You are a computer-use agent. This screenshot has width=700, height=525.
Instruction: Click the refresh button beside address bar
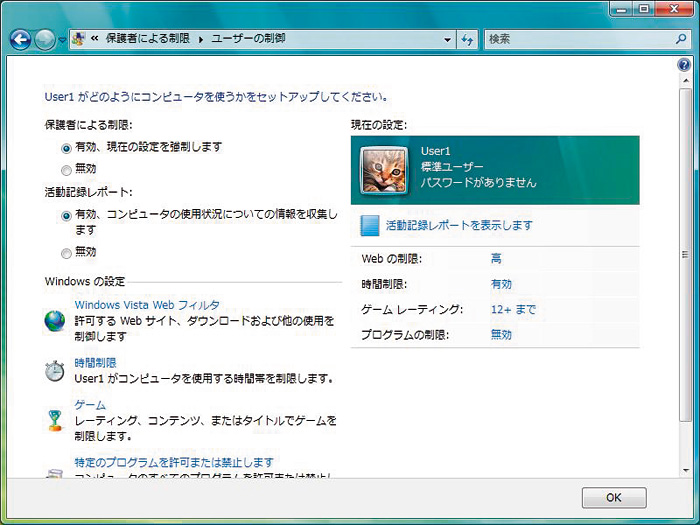[x=467, y=39]
